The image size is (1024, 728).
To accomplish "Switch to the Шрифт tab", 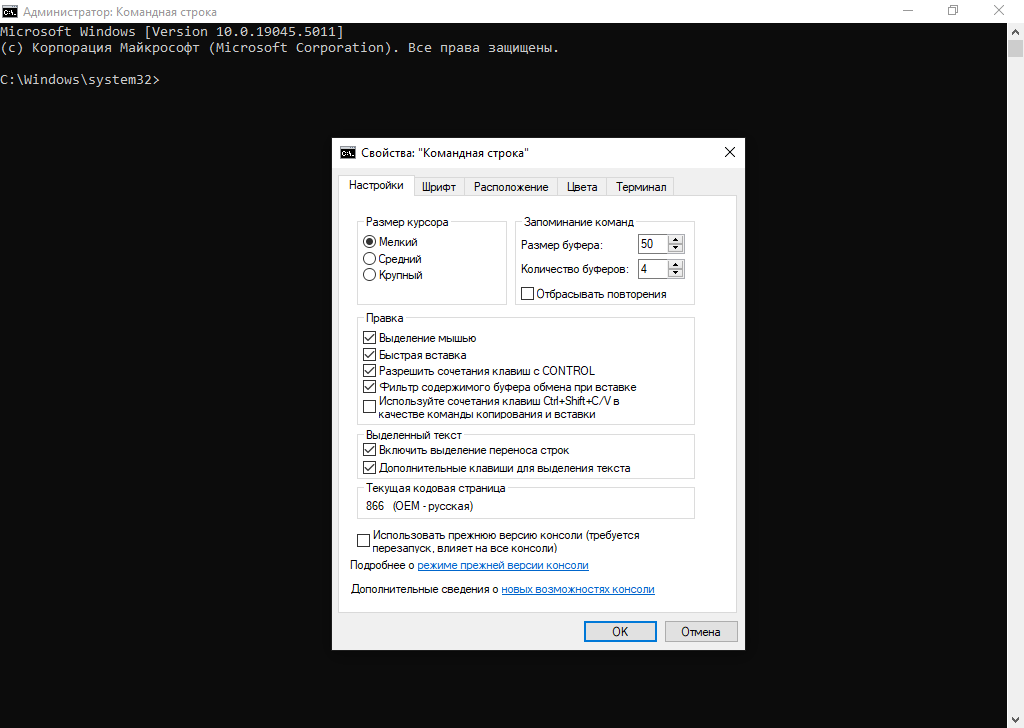I will coord(439,187).
